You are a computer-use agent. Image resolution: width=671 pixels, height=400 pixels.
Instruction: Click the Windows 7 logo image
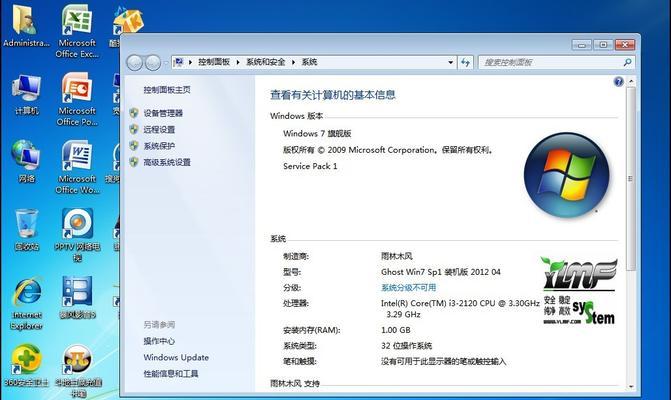click(567, 175)
